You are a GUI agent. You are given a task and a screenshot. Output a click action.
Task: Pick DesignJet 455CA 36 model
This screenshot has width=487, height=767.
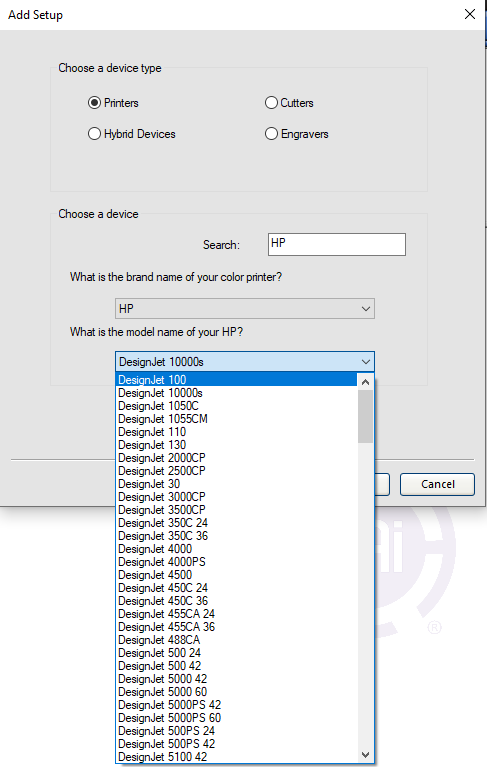pos(237,627)
